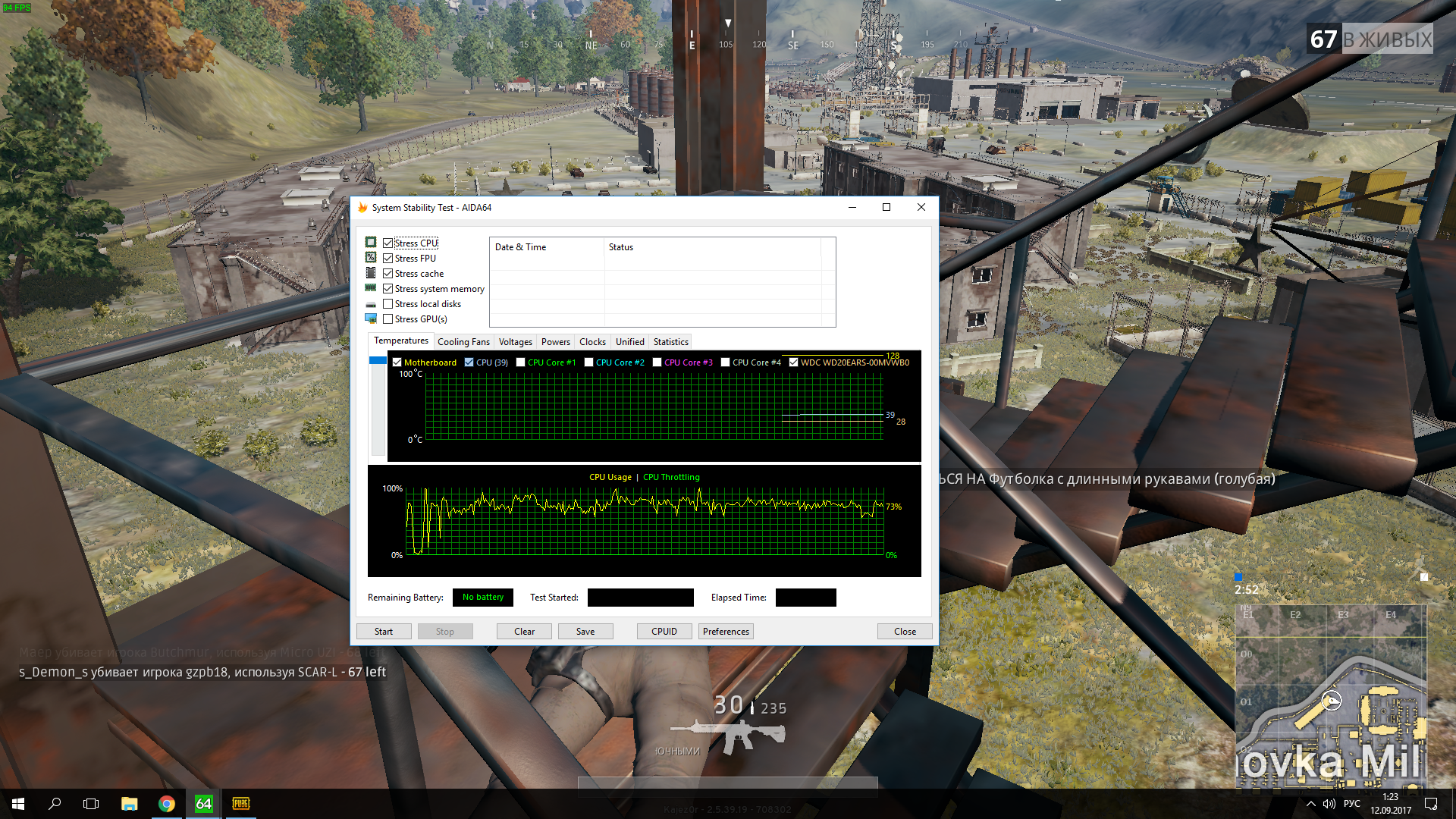The height and width of the screenshot is (819, 1456).
Task: Switch to Google Chrome on the taskbar
Action: (x=167, y=804)
